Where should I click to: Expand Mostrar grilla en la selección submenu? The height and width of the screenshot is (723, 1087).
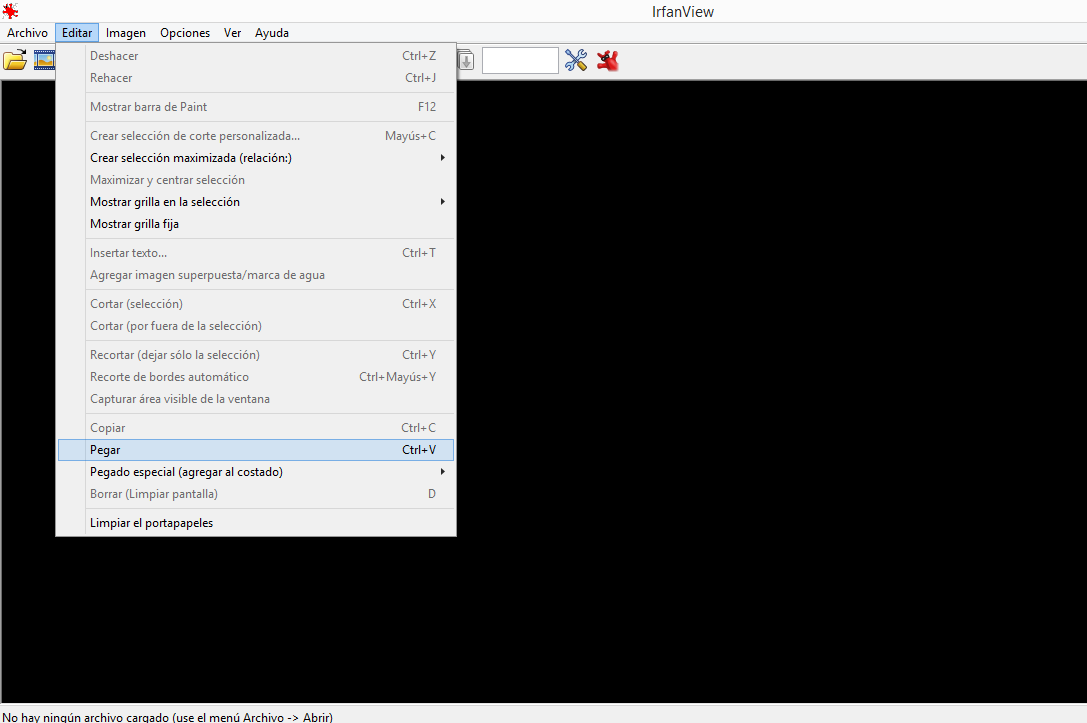(x=256, y=202)
